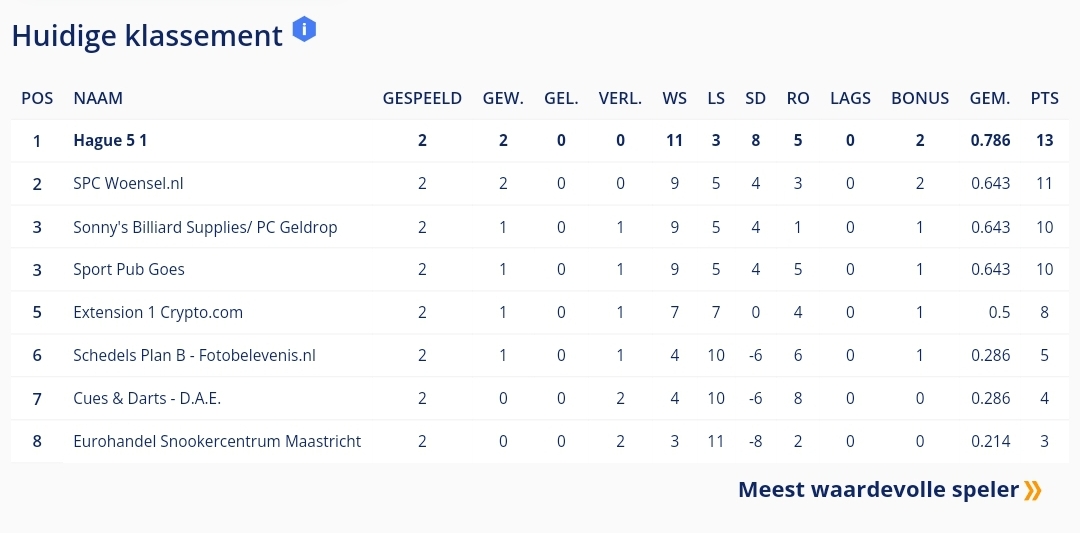Click the Sport Pub Goes team name
1080x533 pixels.
(x=129, y=269)
